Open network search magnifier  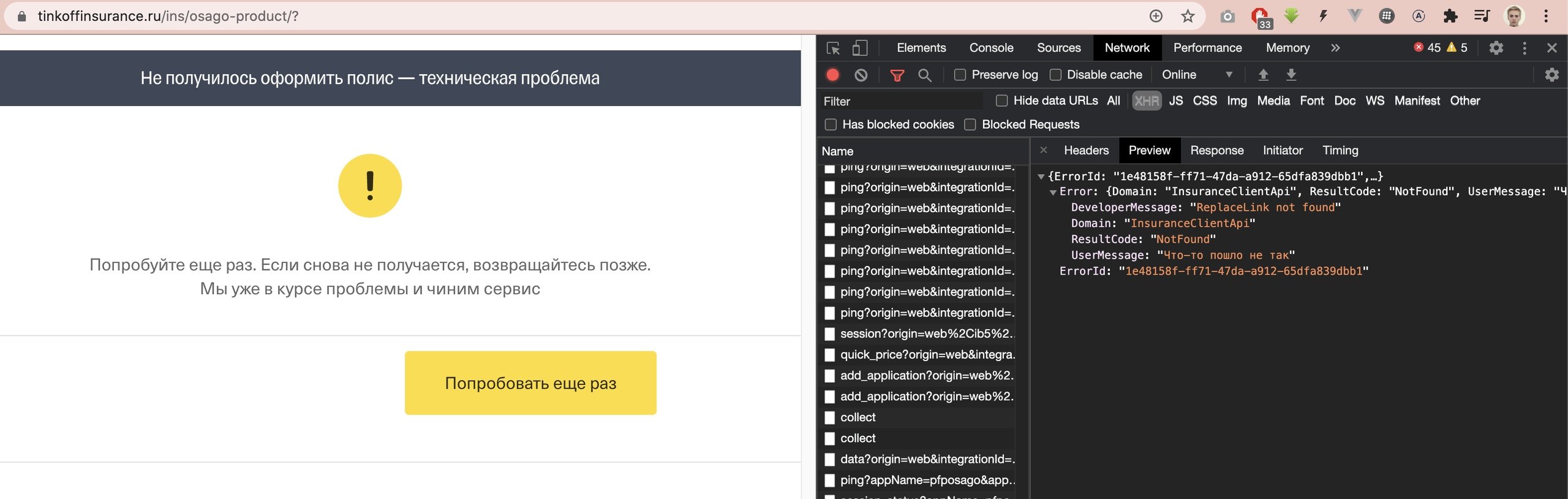click(925, 75)
